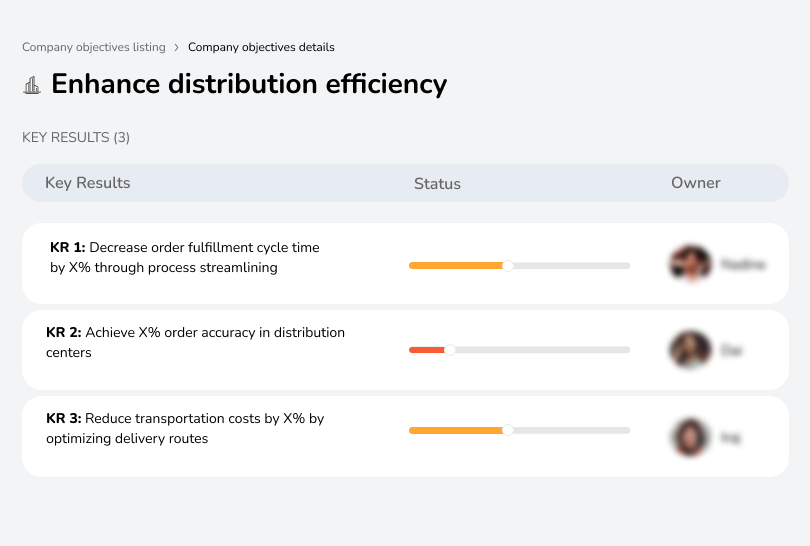Click the breadcrumb chevron separator arrow

(x=177, y=48)
